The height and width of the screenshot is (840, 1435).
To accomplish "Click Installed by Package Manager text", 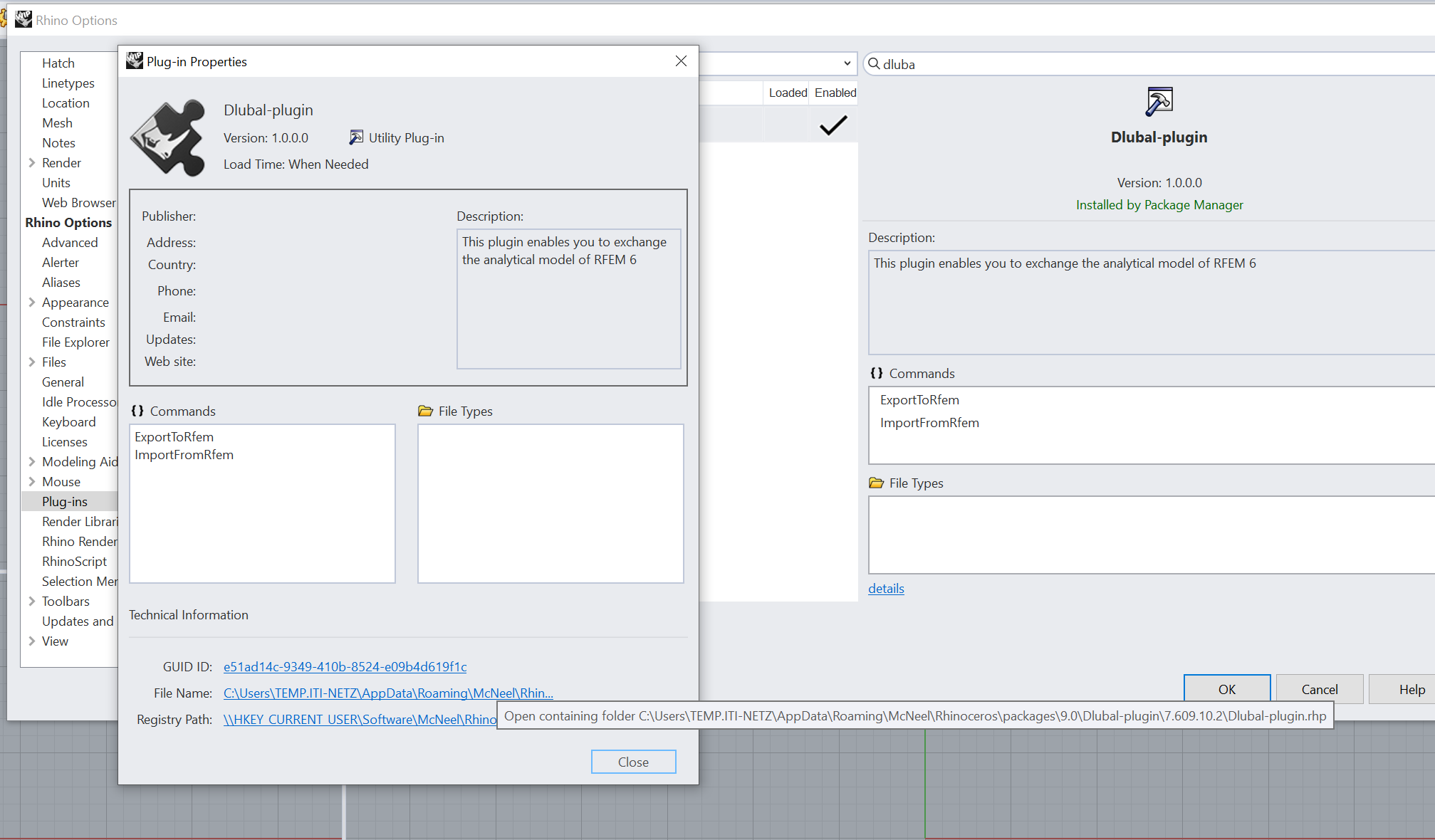I will click(1159, 205).
